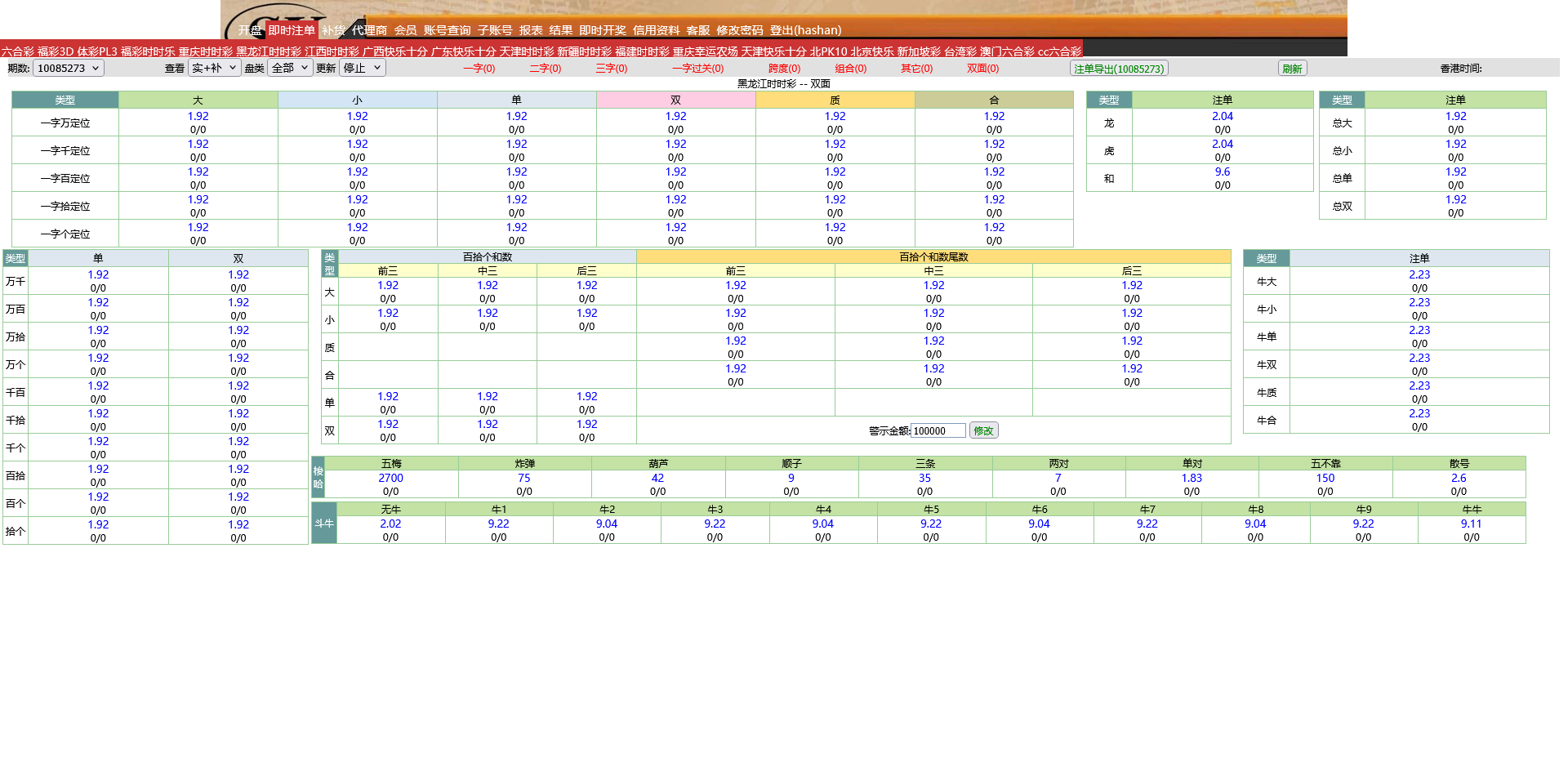
Task: Click the 牛大 odds value 2.23
Action: pos(1419,274)
